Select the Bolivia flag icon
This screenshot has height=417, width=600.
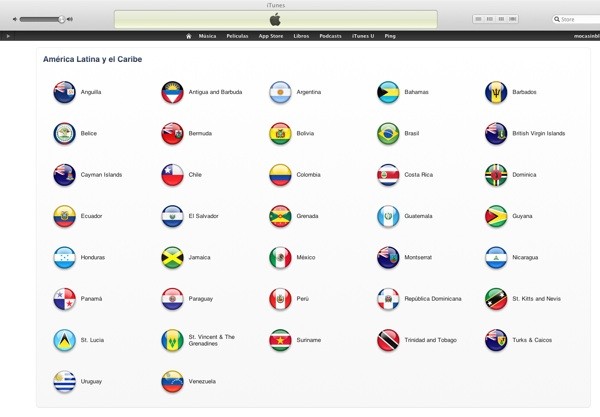[x=280, y=134]
